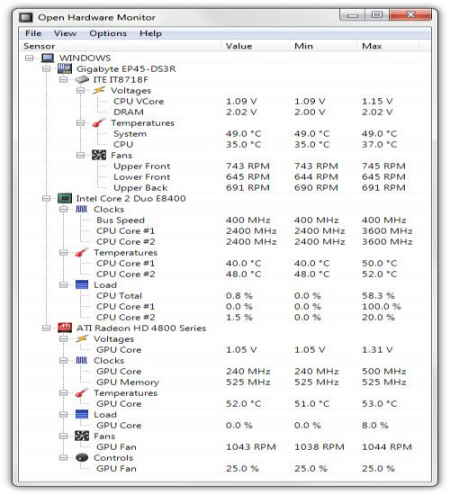The width and height of the screenshot is (450, 495).
Task: Click the Intel Core 2 Duo processor icon
Action: (x=65, y=198)
